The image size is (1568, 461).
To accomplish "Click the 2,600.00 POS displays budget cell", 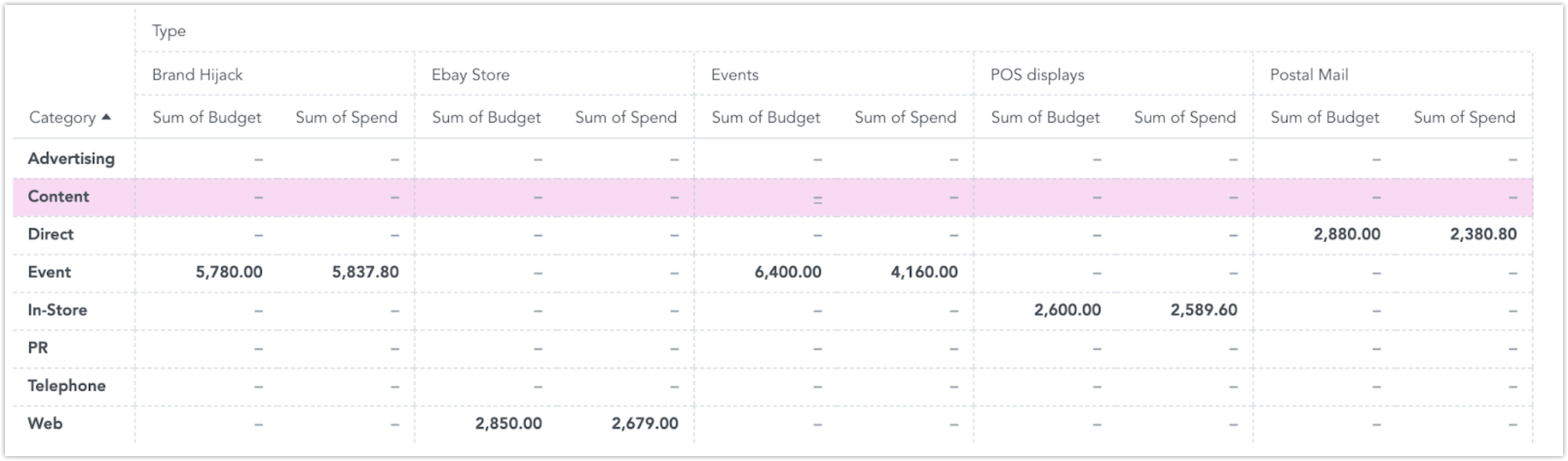I will (1067, 310).
